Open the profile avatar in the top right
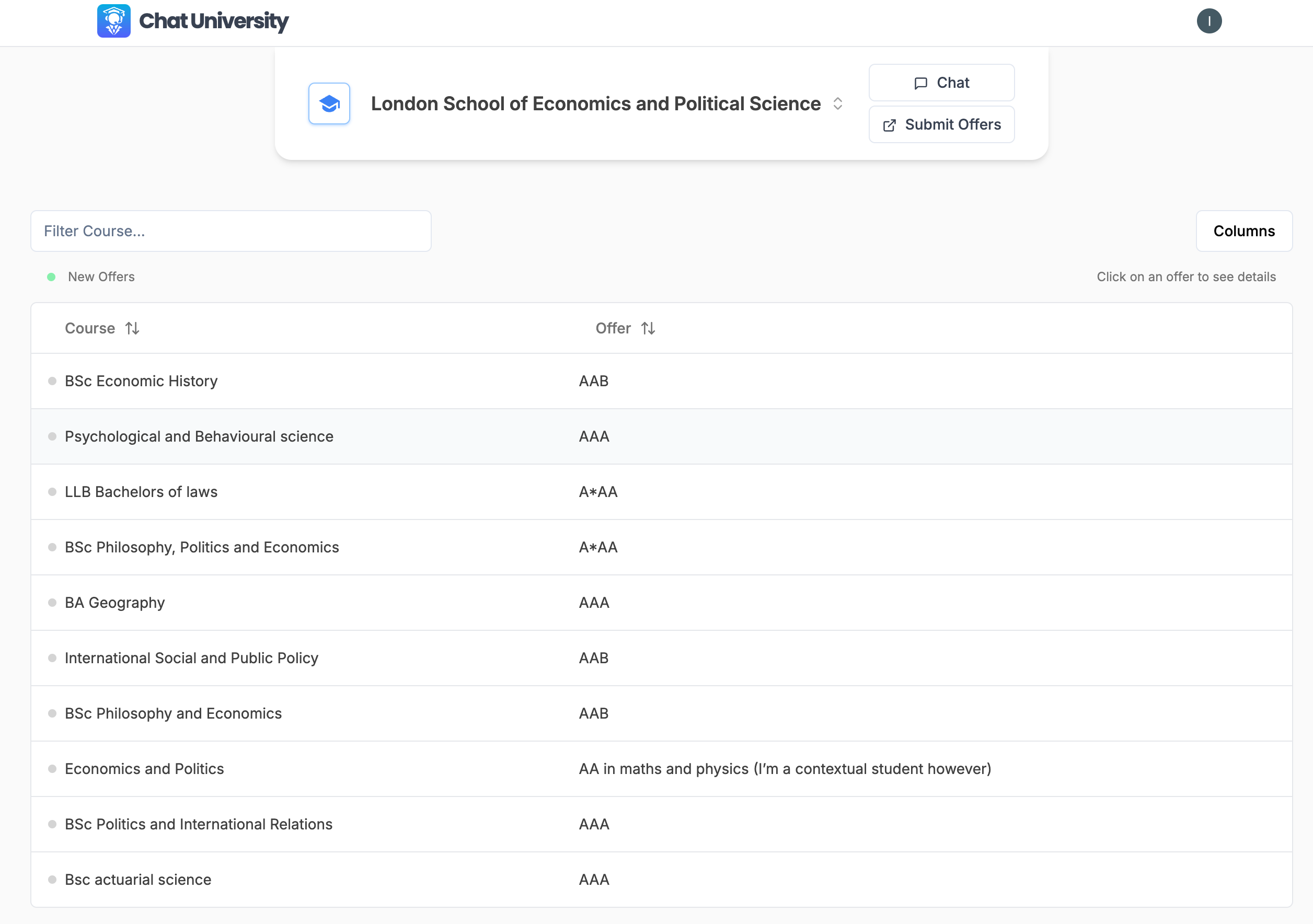Viewport: 1313px width, 924px height. point(1210,21)
